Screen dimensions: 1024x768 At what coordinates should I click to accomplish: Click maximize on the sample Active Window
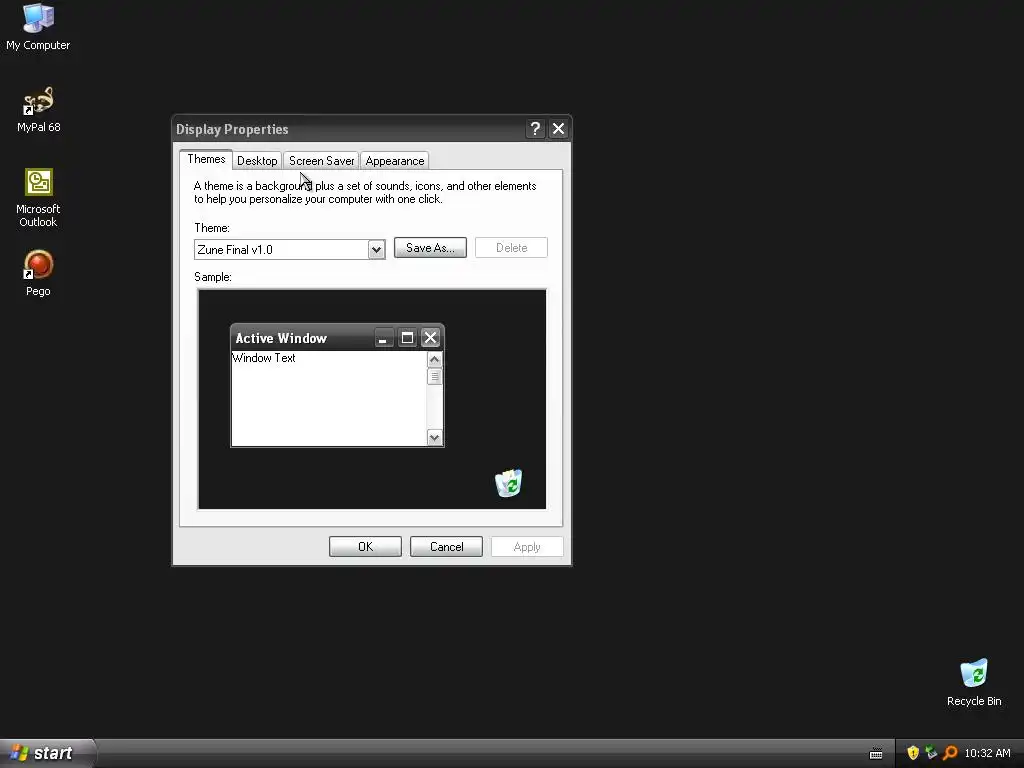[x=407, y=338]
